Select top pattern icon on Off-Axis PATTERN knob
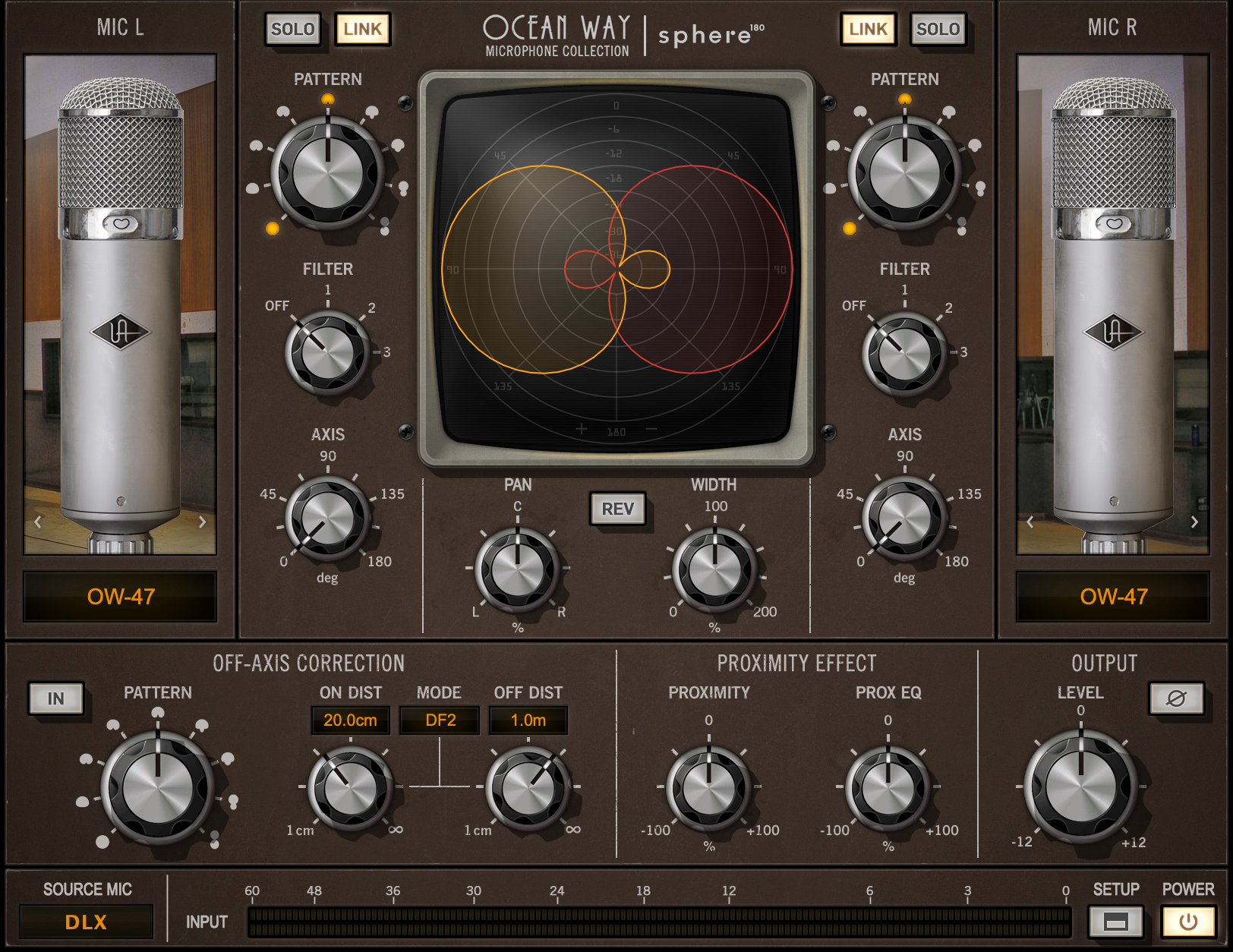The image size is (1233, 952). point(158,712)
